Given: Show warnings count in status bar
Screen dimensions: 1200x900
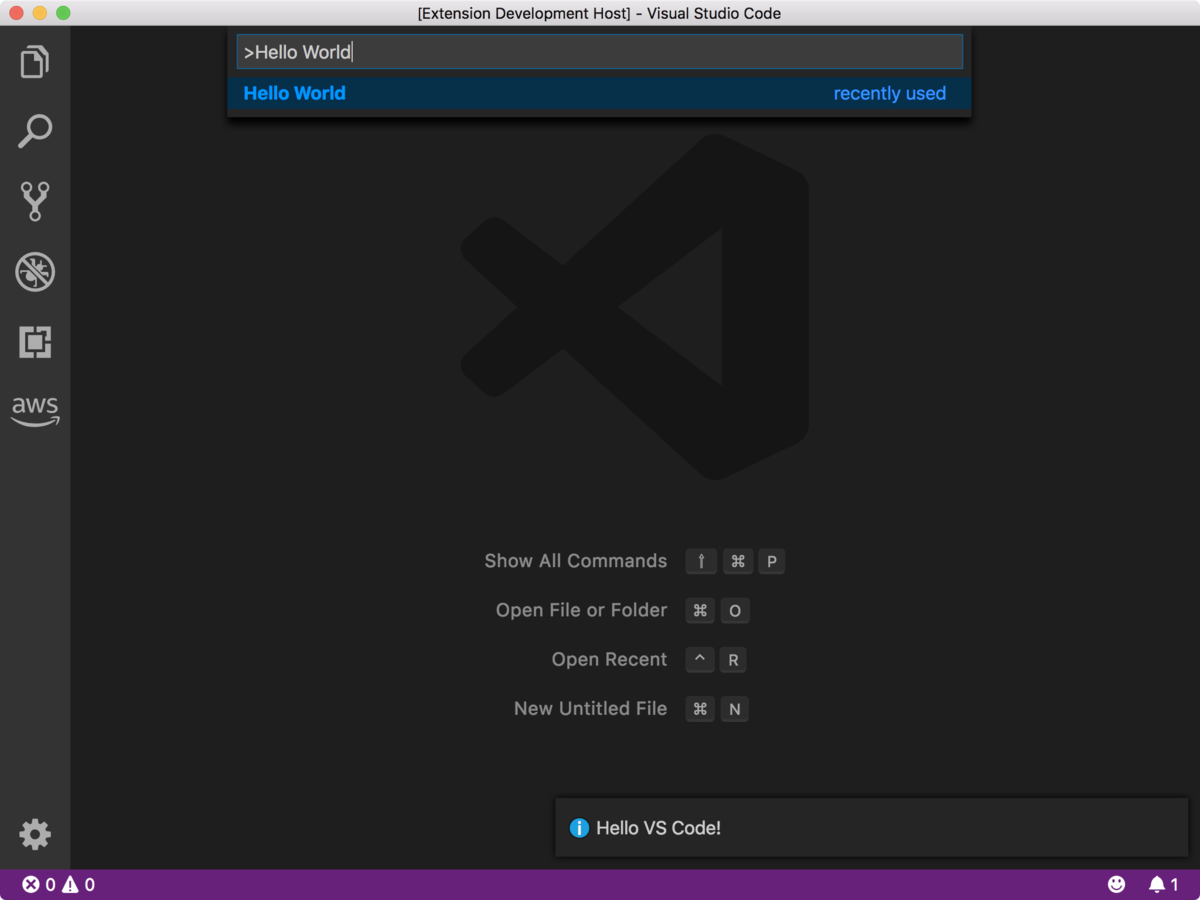Looking at the screenshot, I should click(78, 884).
